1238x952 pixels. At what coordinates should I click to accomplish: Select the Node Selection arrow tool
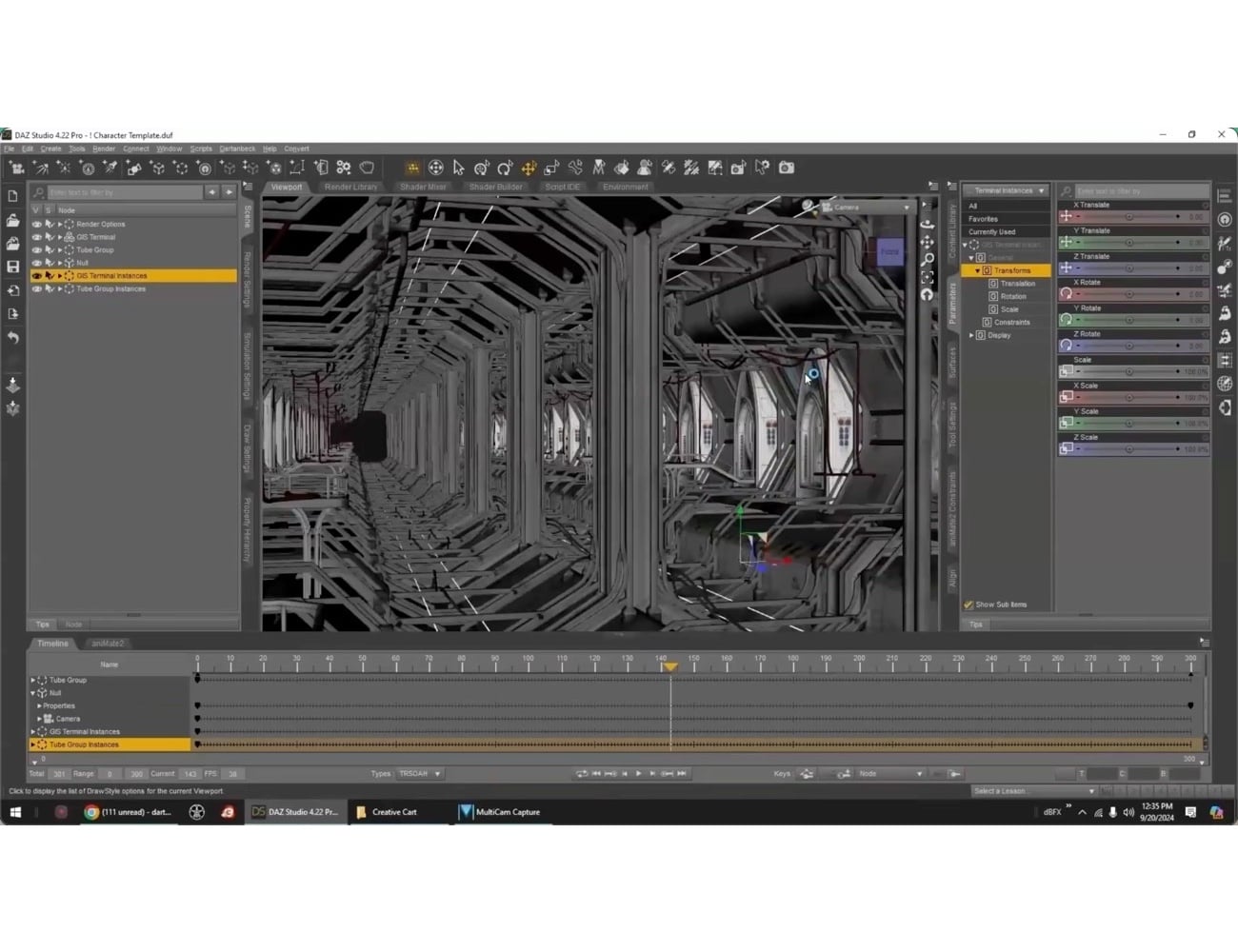click(x=458, y=168)
